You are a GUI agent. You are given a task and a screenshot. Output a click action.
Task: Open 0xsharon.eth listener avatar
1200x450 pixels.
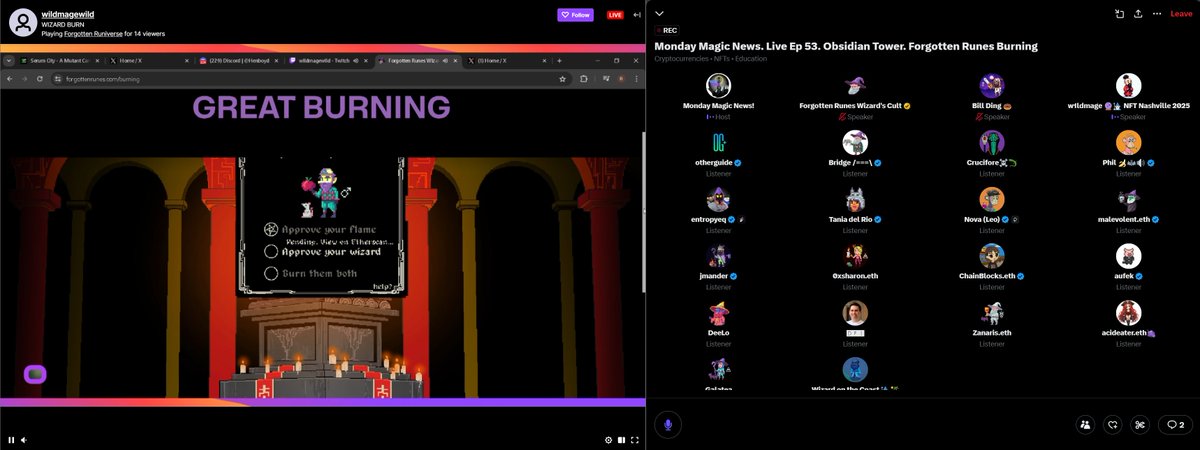point(855,256)
